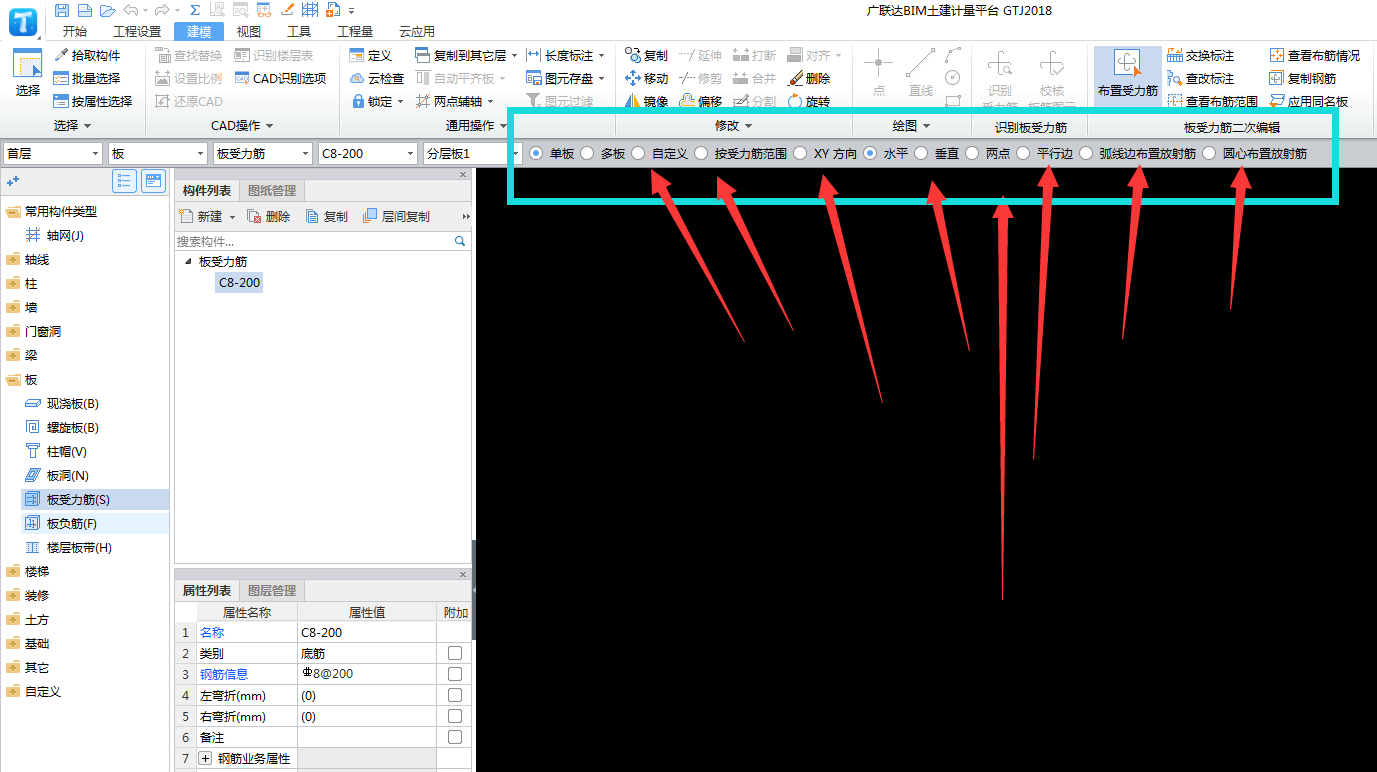Screen dimensions: 1377x772
Task: Select the XY 方向 radio option
Action: pyautogui.click(x=800, y=153)
